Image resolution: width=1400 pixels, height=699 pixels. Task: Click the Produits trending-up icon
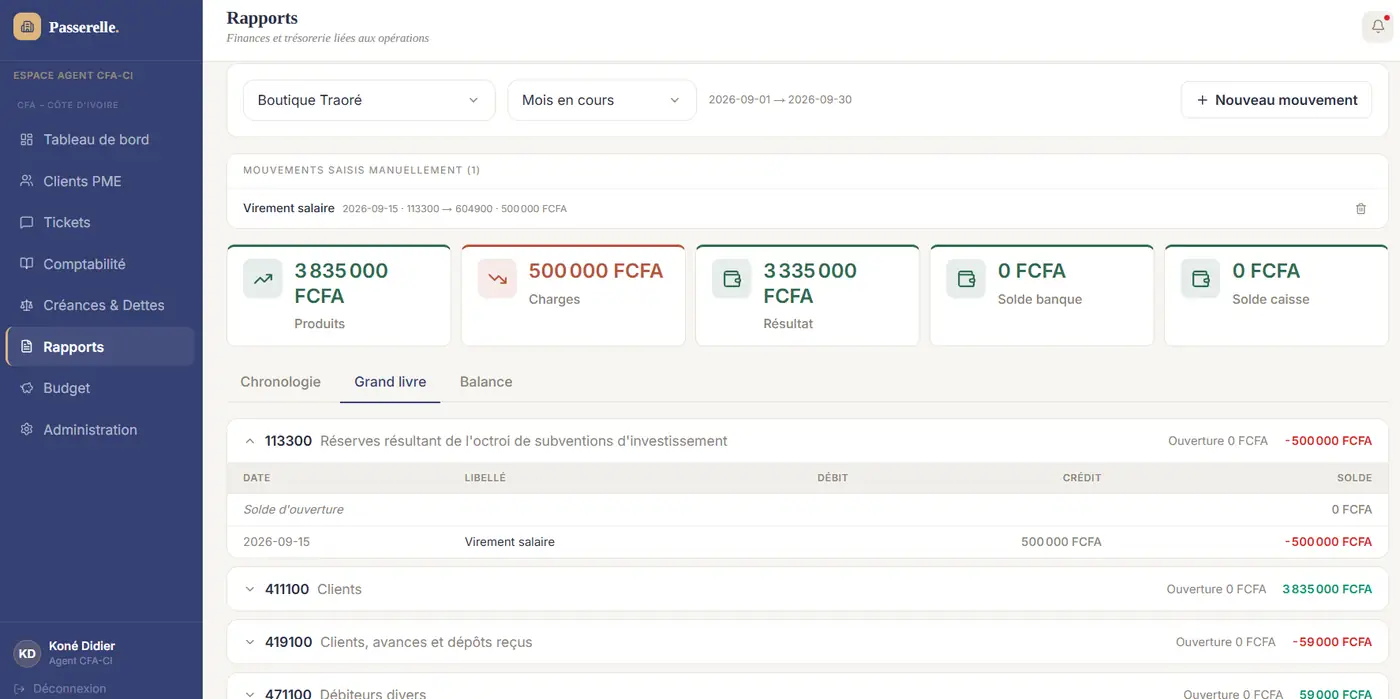[263, 279]
